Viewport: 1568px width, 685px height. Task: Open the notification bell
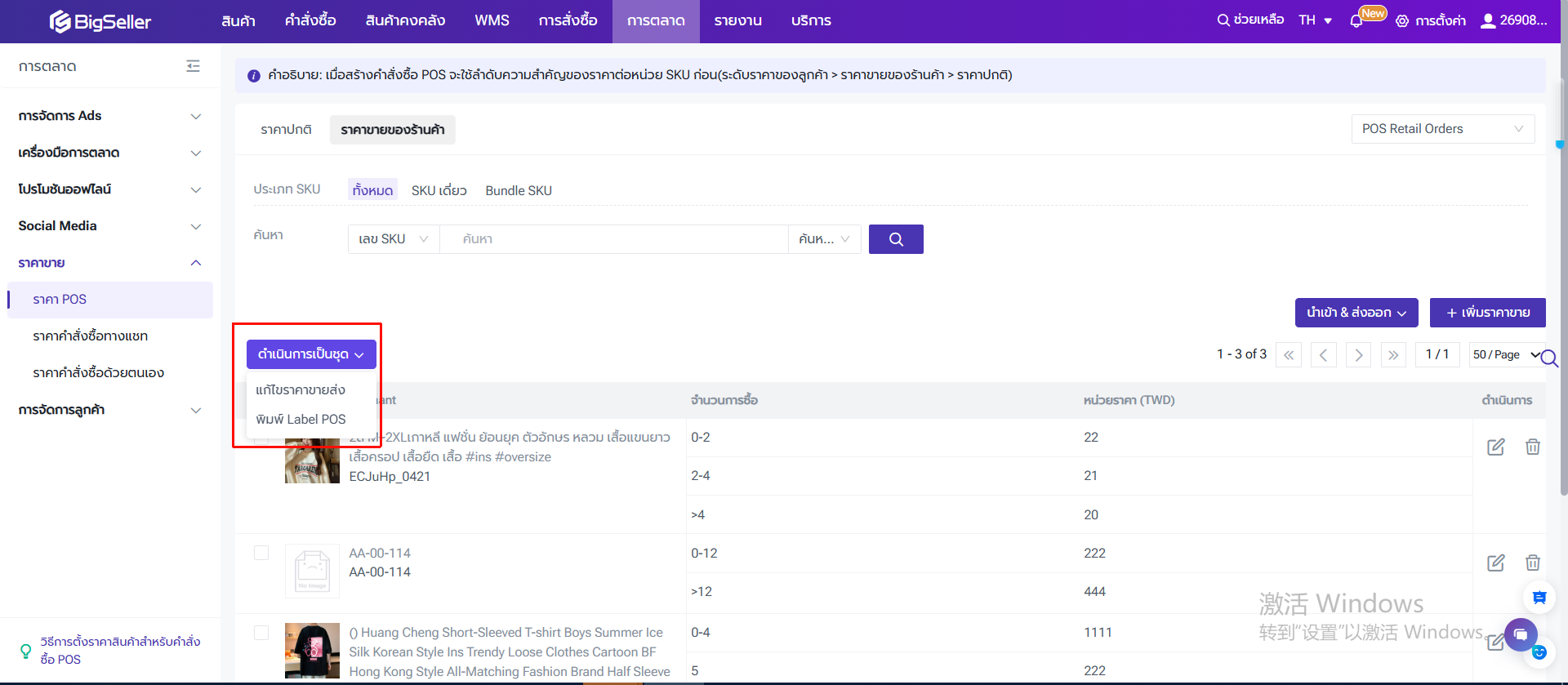coord(1356,21)
